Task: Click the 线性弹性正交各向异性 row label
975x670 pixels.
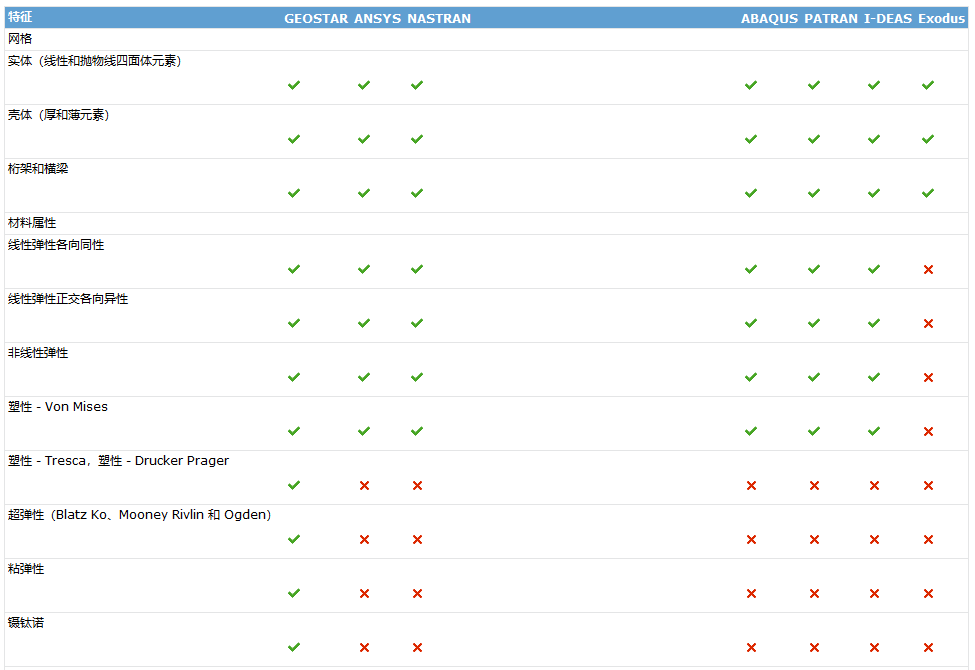Action: pyautogui.click(x=68, y=299)
